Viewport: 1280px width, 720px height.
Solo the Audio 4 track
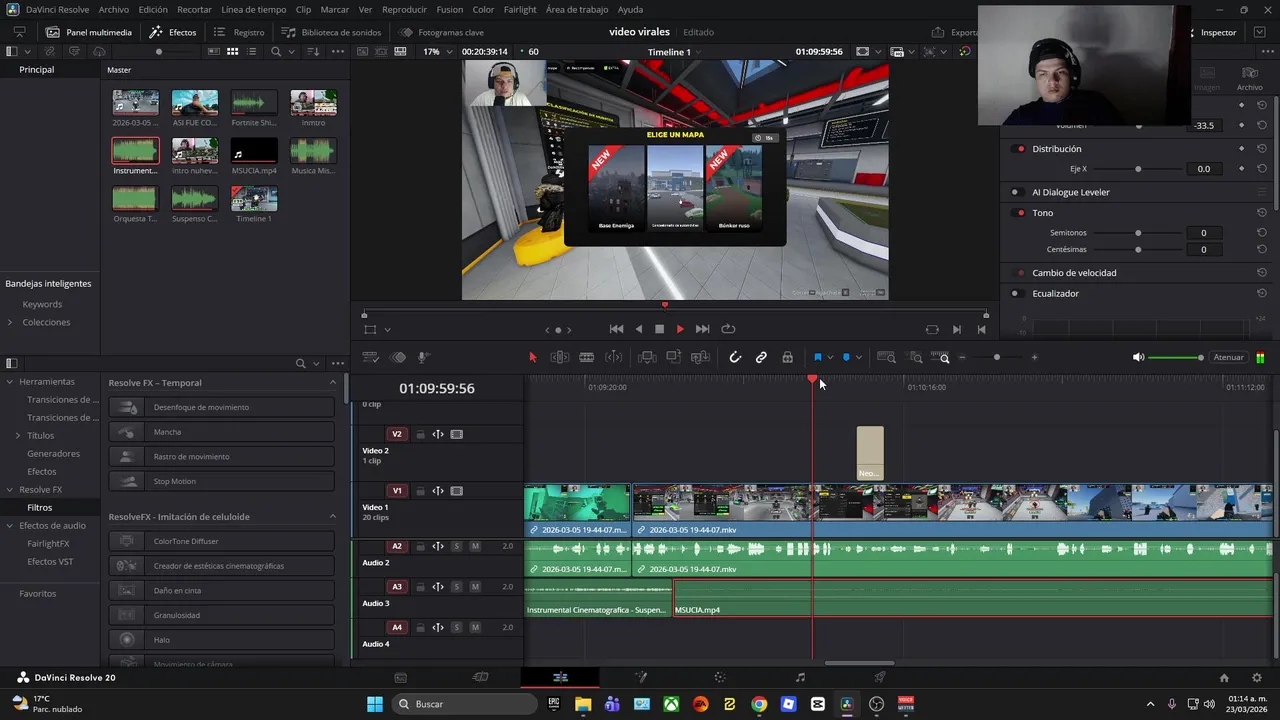coord(457,628)
